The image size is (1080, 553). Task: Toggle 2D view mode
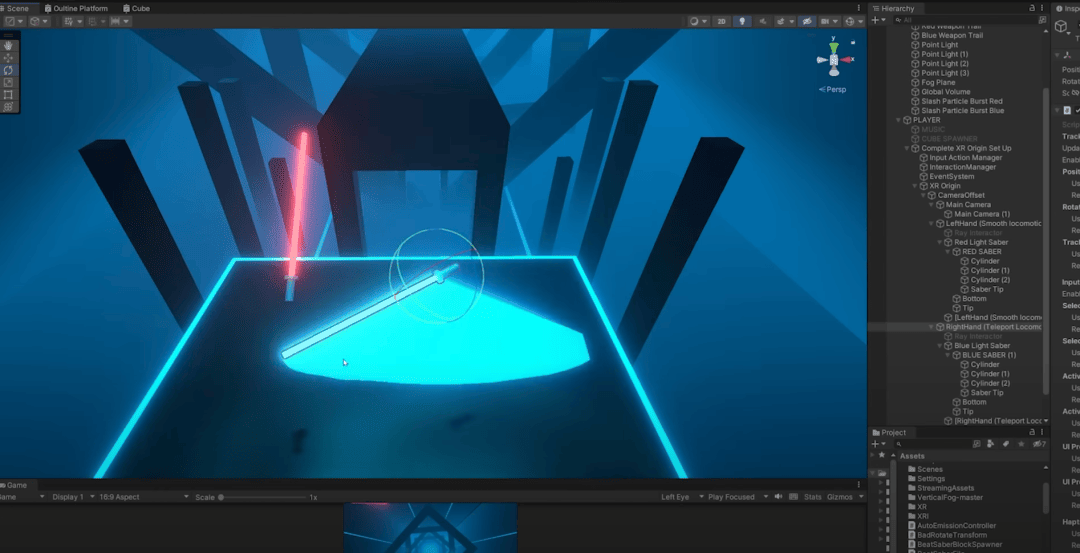721,21
